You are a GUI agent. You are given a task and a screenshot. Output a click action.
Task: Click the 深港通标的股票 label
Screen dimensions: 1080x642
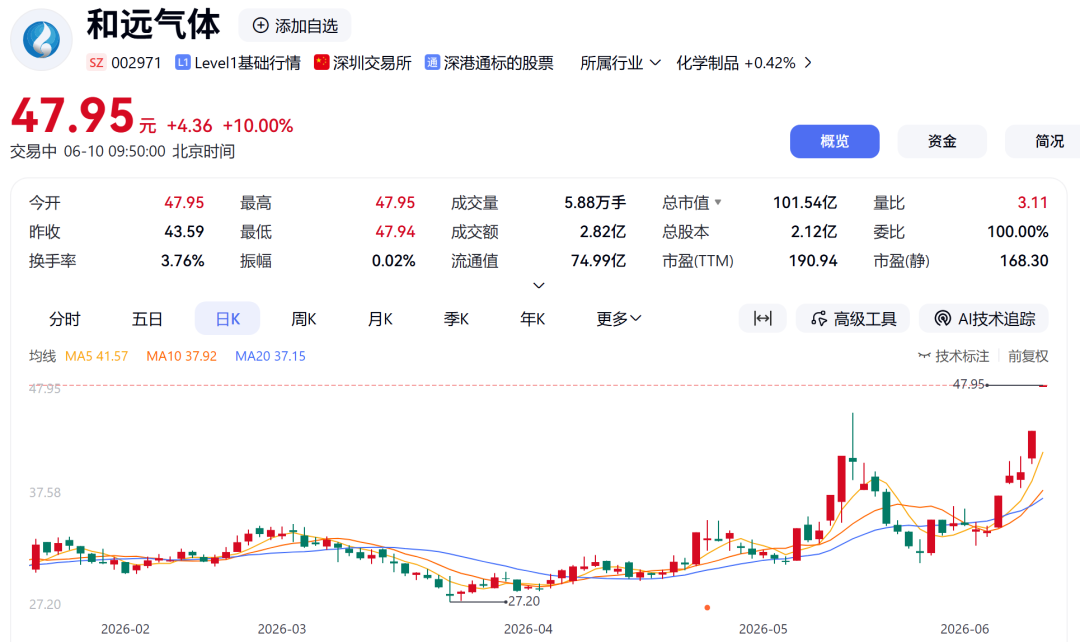pyautogui.click(x=499, y=63)
